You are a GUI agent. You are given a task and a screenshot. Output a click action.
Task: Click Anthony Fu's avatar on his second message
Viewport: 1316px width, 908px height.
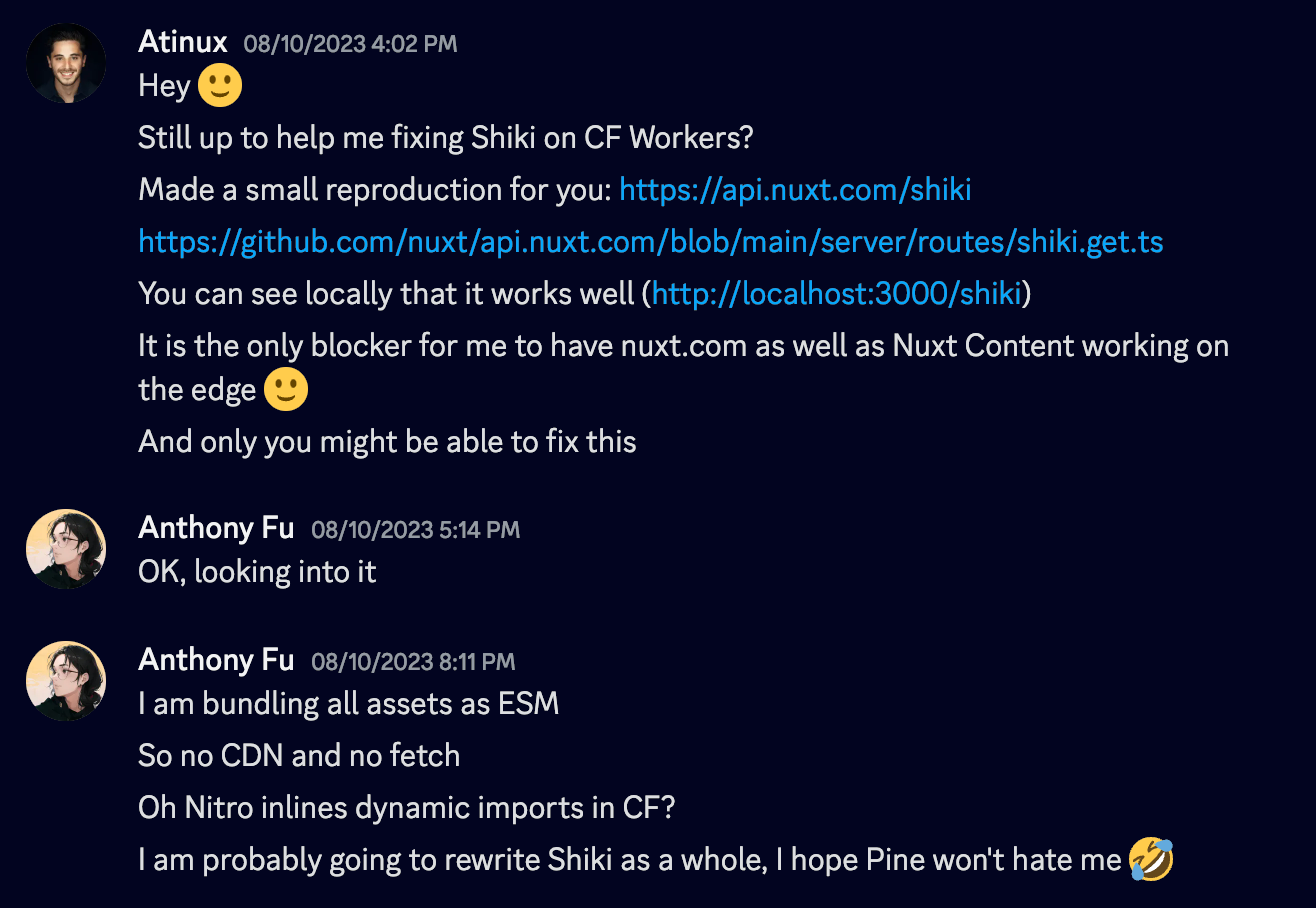click(64, 680)
